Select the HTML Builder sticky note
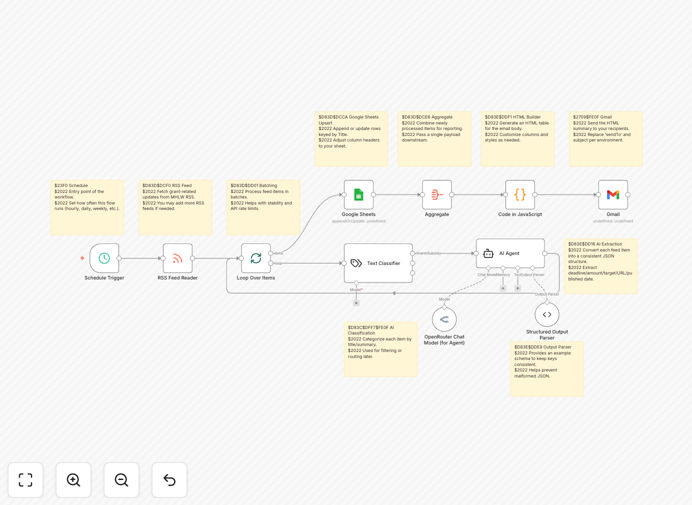 tap(518, 139)
